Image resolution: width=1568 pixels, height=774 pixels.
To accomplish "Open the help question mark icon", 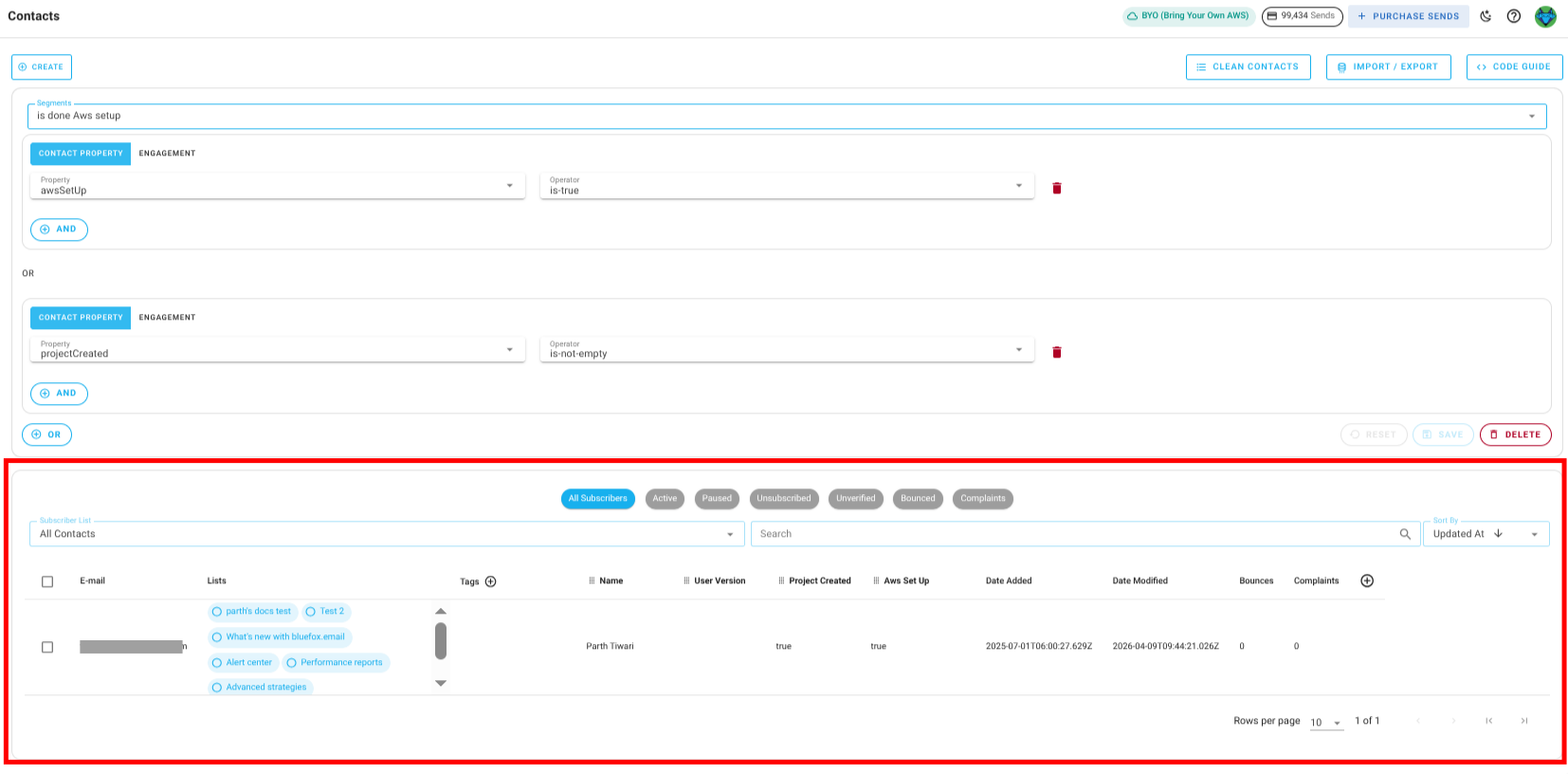I will click(x=1514, y=16).
